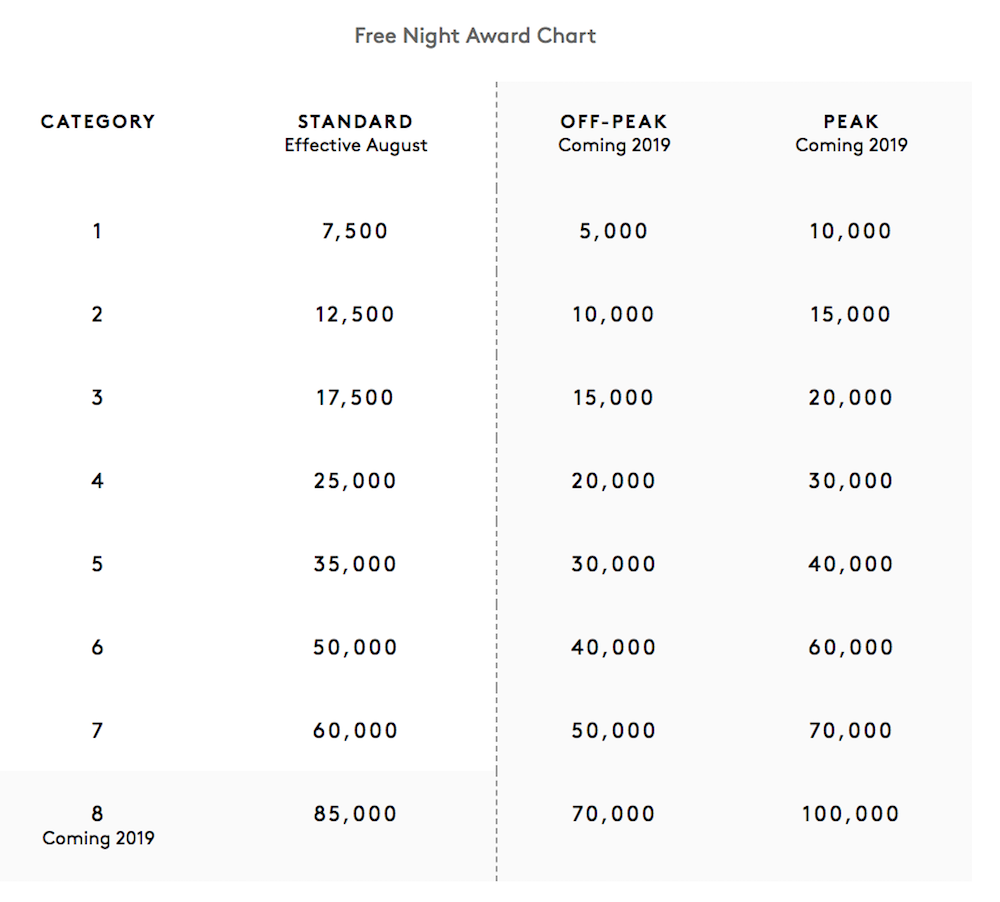The height and width of the screenshot is (902, 1000).
Task: Click the 17,500 standard rate cell
Action: coord(355,398)
